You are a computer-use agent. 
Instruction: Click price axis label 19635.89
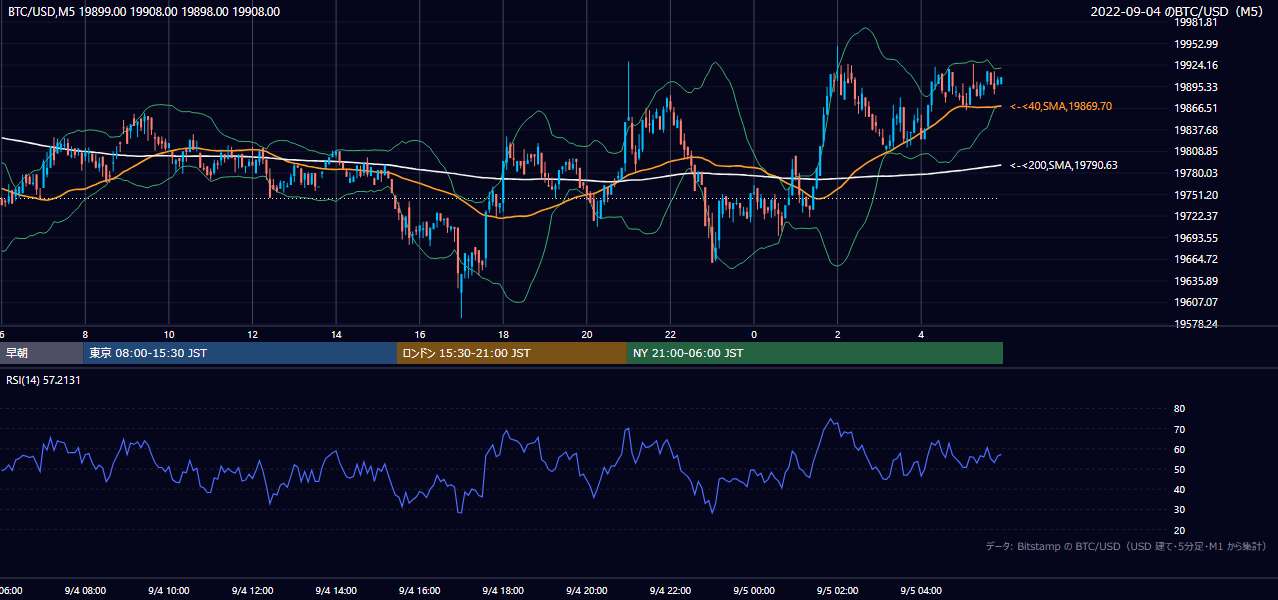1196,281
